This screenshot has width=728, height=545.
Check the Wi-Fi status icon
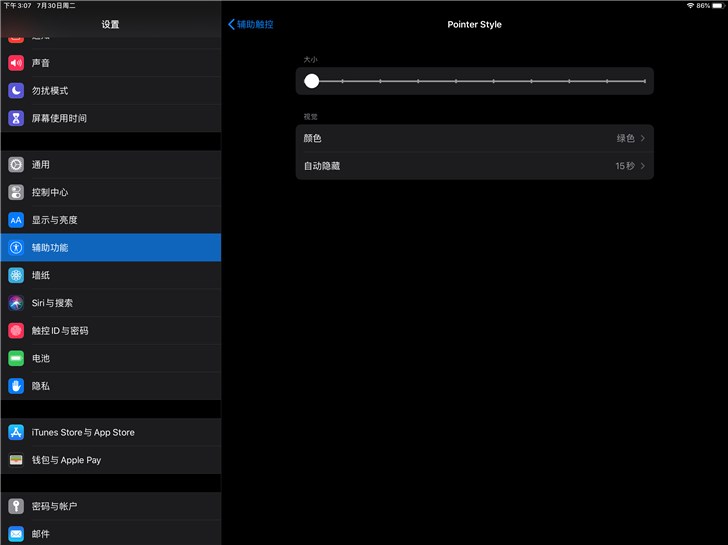(690, 6)
